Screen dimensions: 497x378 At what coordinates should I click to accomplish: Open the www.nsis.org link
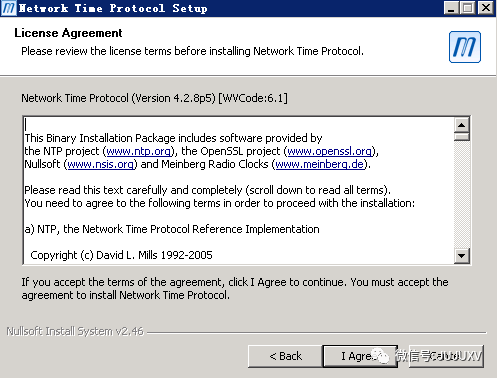[x=101, y=164]
